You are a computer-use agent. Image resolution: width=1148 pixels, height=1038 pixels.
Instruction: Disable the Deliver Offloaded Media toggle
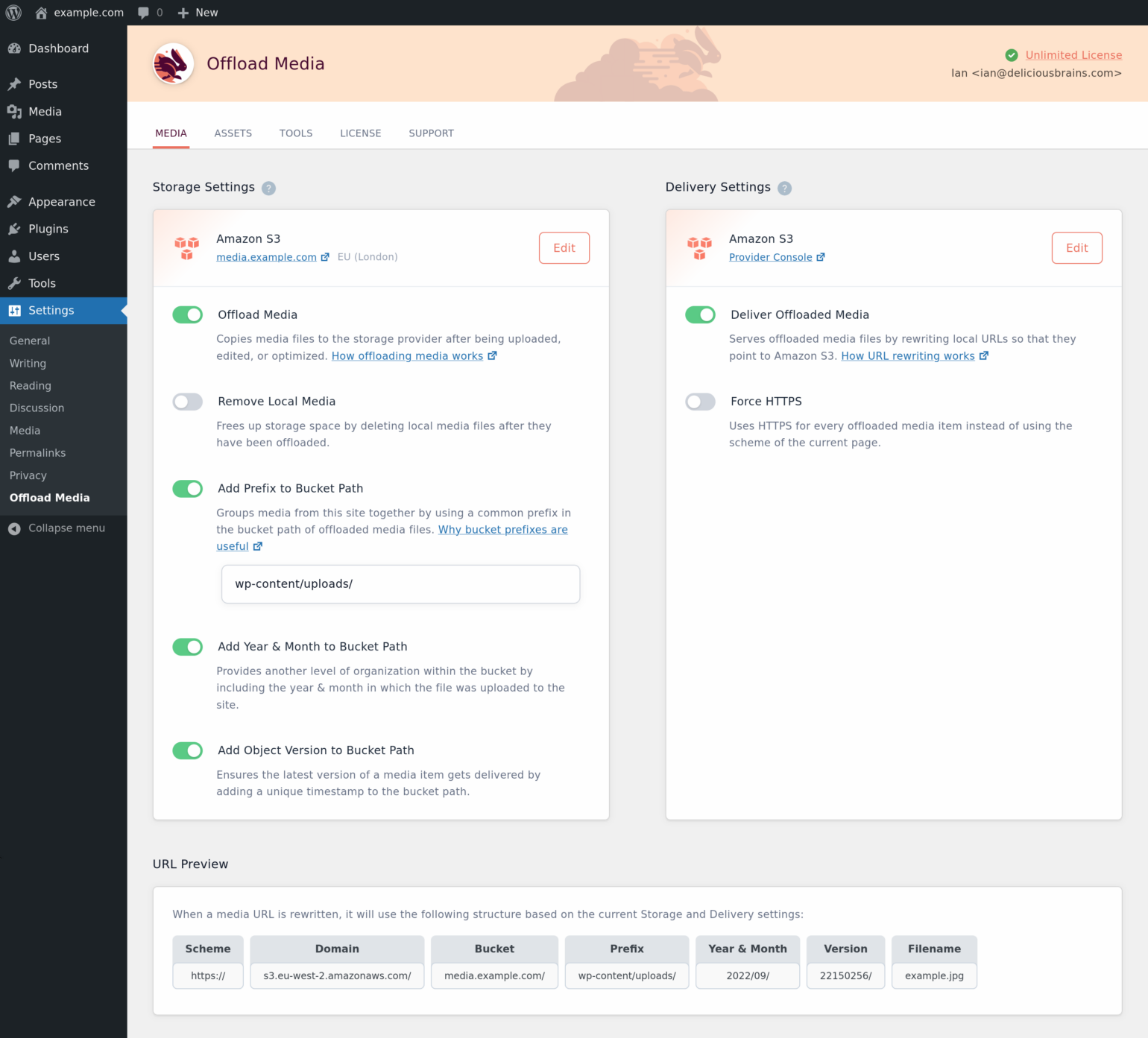tap(701, 314)
